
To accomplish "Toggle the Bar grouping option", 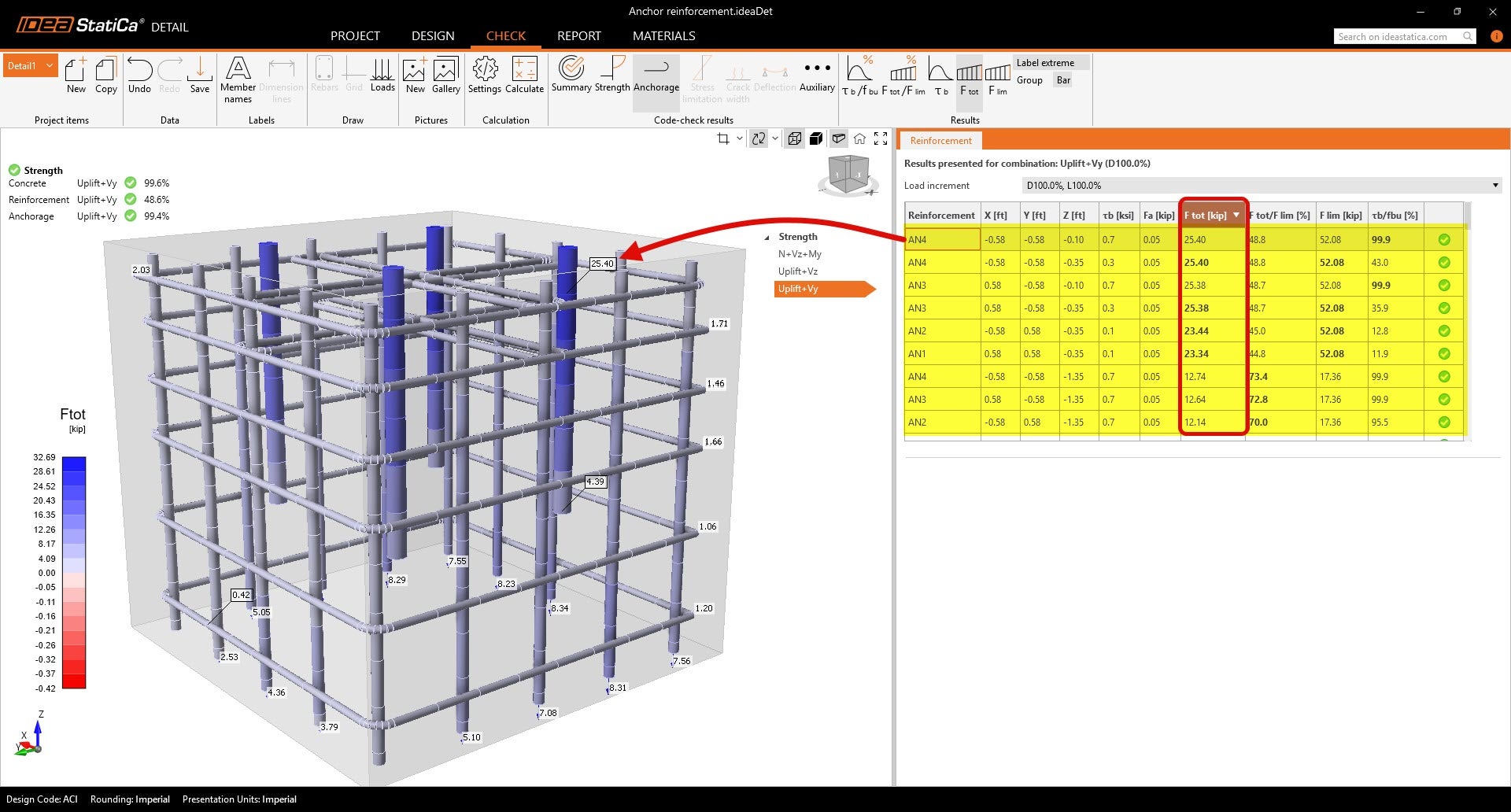I will coord(1063,80).
